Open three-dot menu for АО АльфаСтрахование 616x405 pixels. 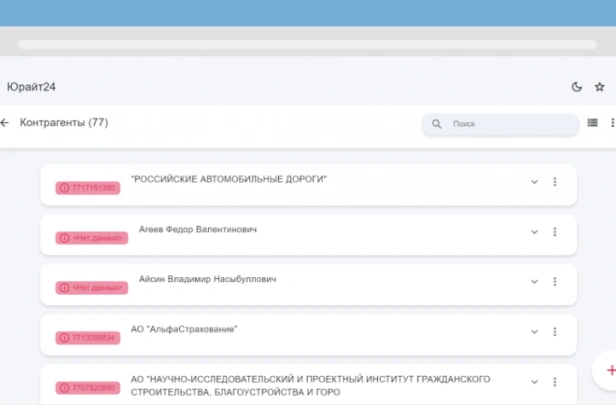(x=555, y=332)
